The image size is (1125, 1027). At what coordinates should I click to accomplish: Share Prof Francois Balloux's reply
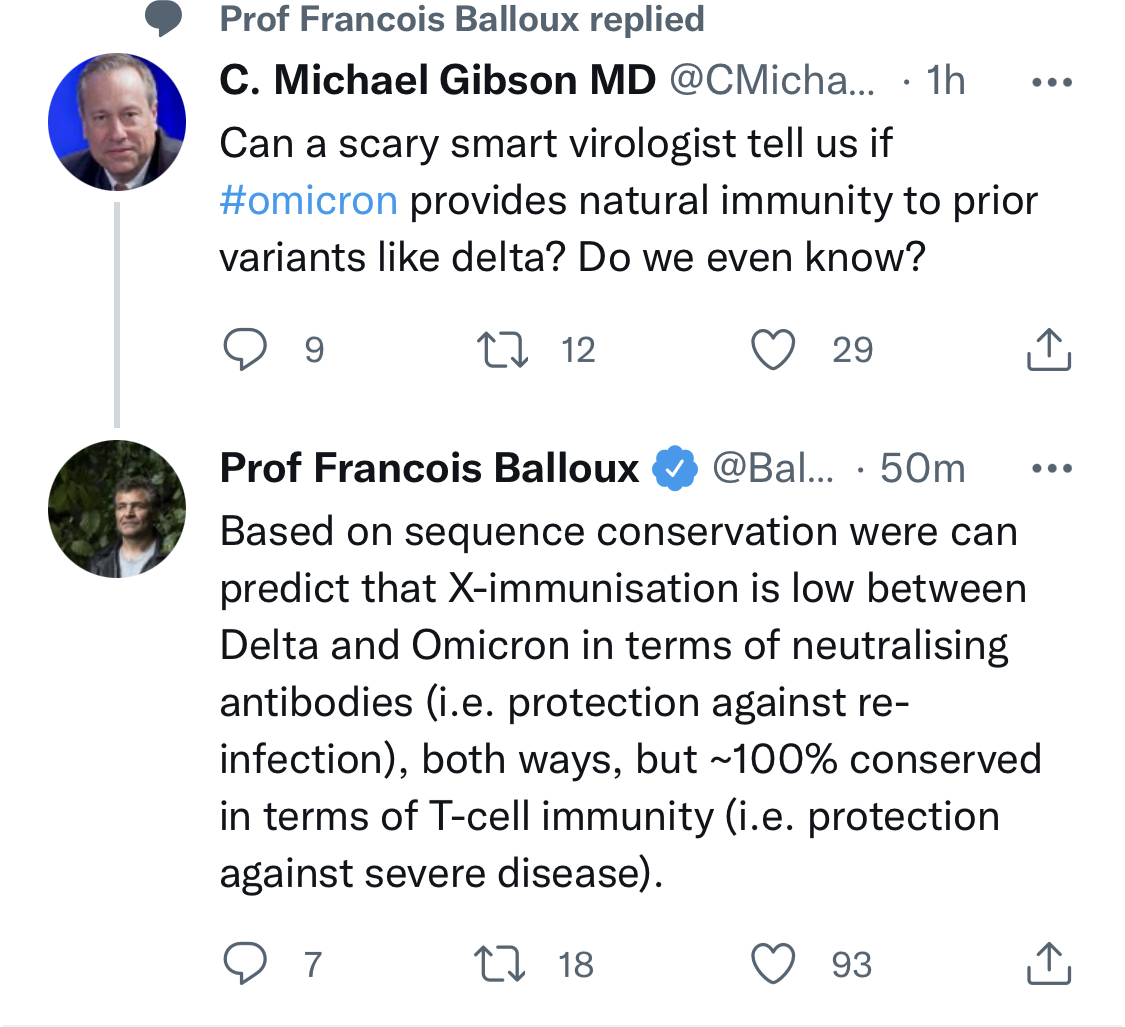click(x=1049, y=964)
